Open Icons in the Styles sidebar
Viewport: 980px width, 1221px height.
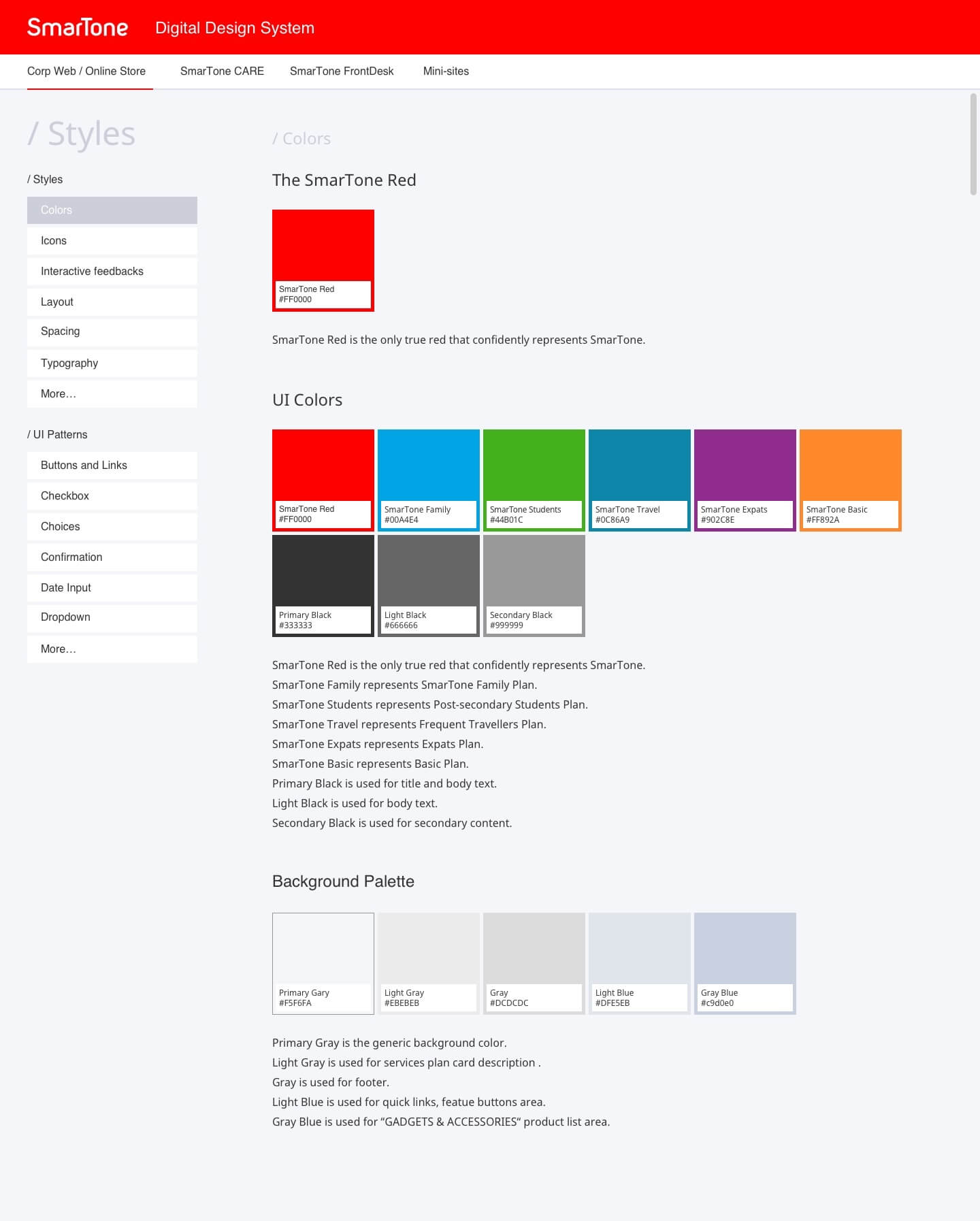(112, 241)
